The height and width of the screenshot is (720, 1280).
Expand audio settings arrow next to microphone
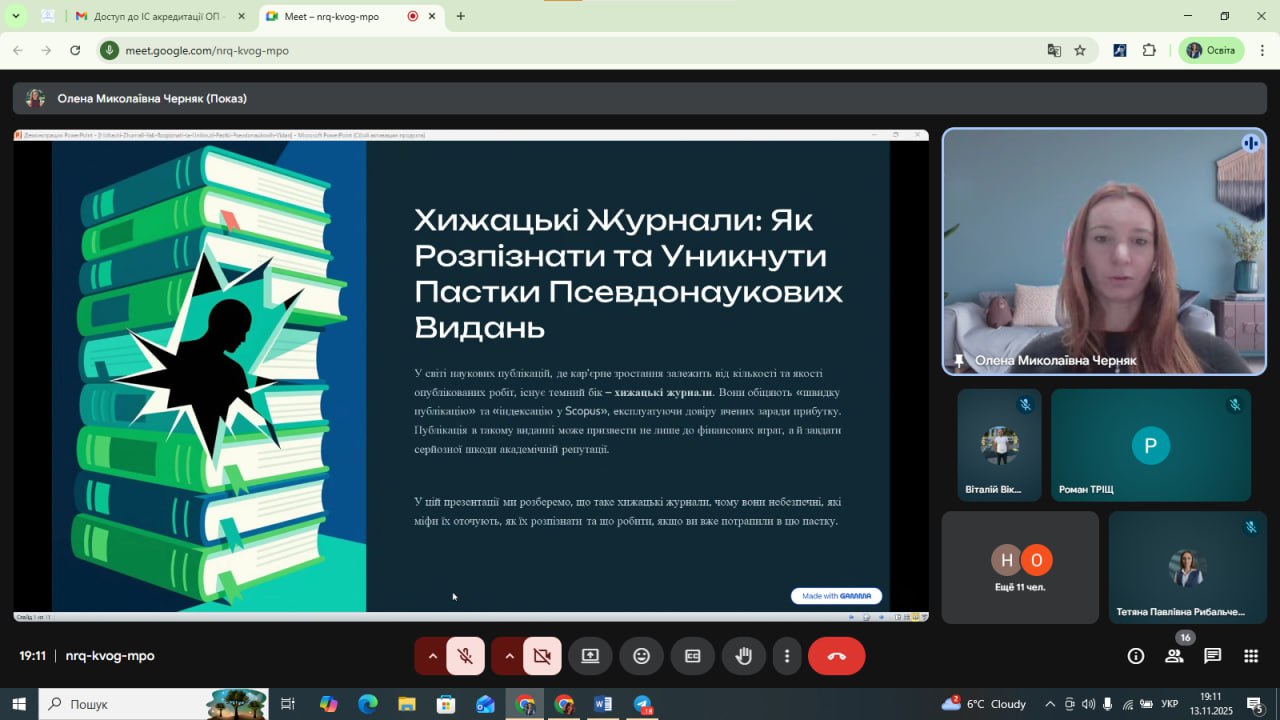tap(432, 656)
